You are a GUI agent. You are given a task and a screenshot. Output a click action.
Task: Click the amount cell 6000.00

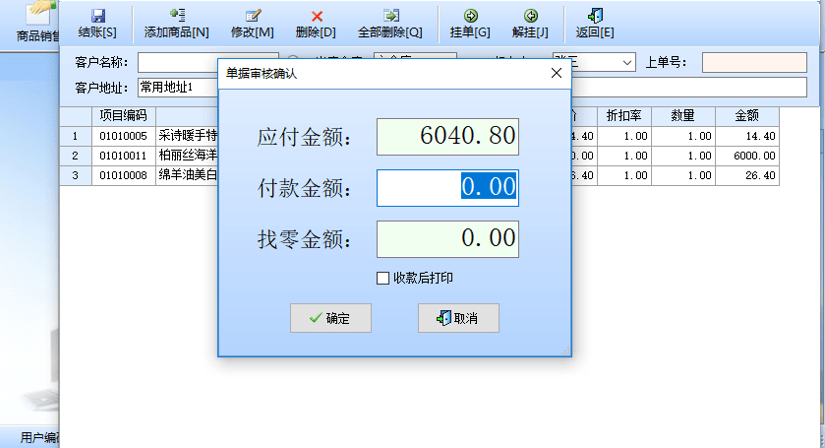tap(747, 156)
